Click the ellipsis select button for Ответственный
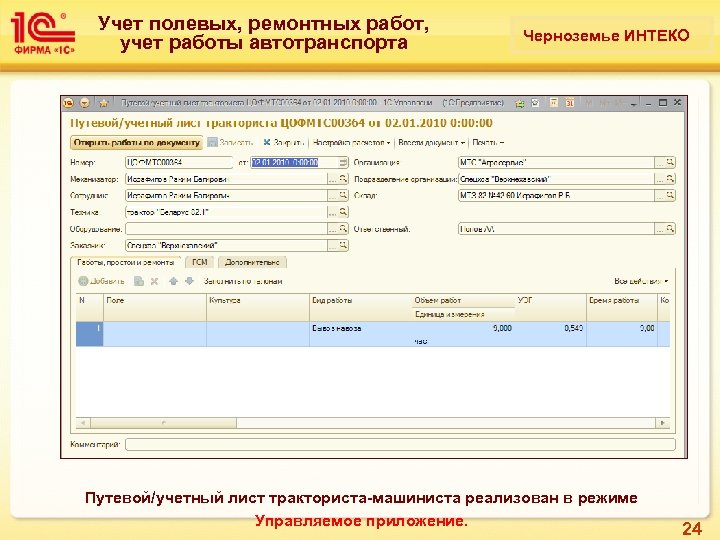This screenshot has height=540, width=720. (660, 229)
